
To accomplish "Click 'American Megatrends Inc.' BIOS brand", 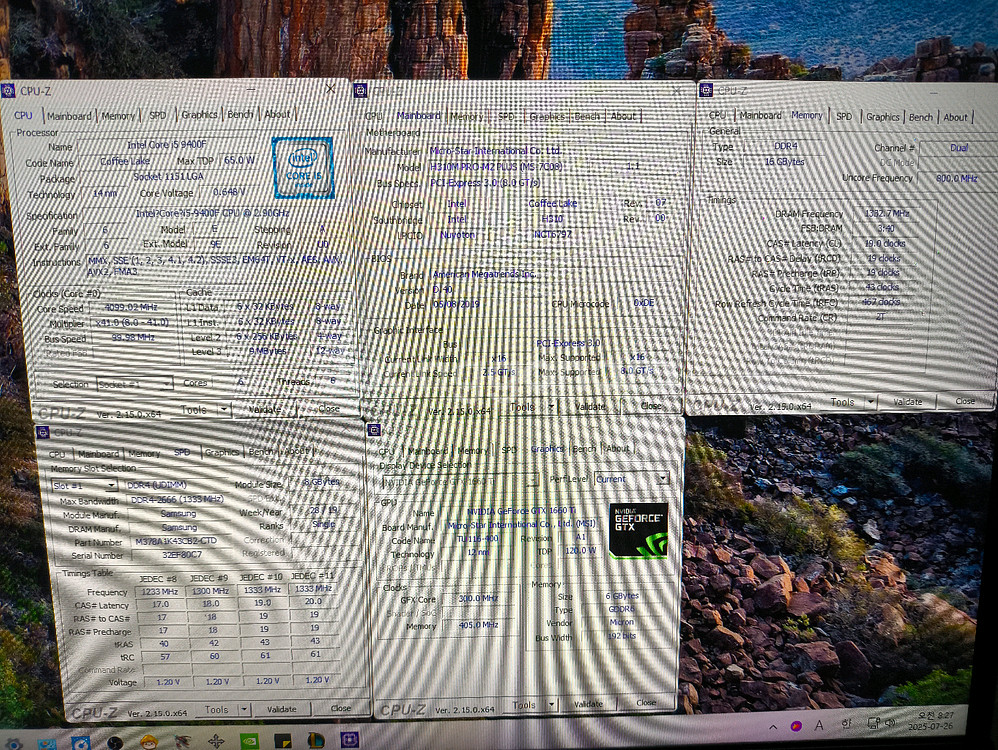I will [x=484, y=274].
